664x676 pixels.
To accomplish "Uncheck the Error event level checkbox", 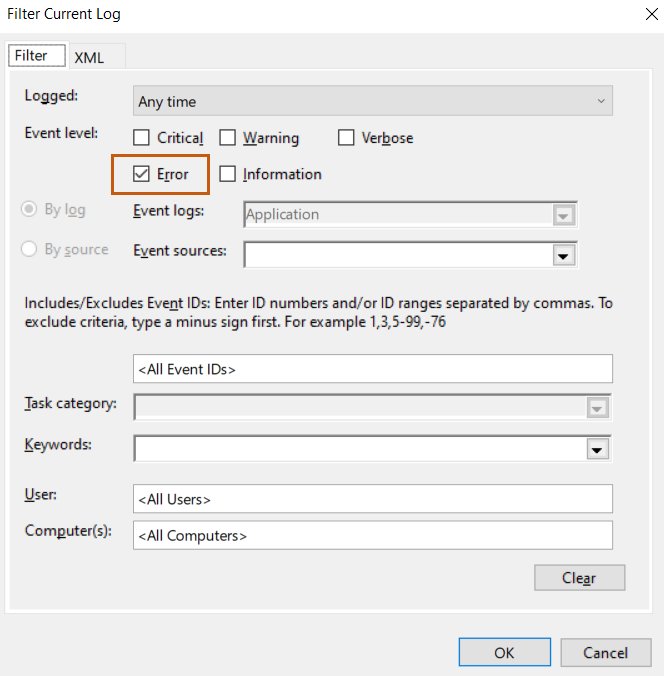I will click(142, 174).
